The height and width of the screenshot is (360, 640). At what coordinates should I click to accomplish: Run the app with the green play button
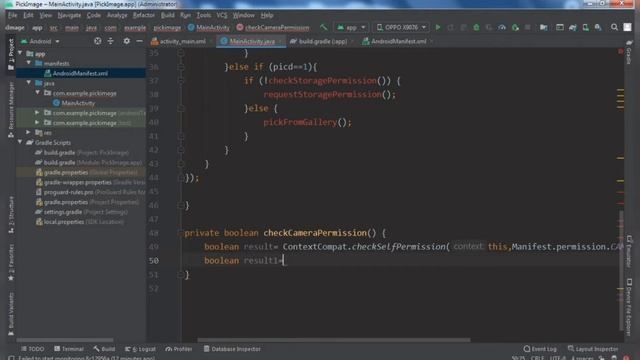coord(438,27)
